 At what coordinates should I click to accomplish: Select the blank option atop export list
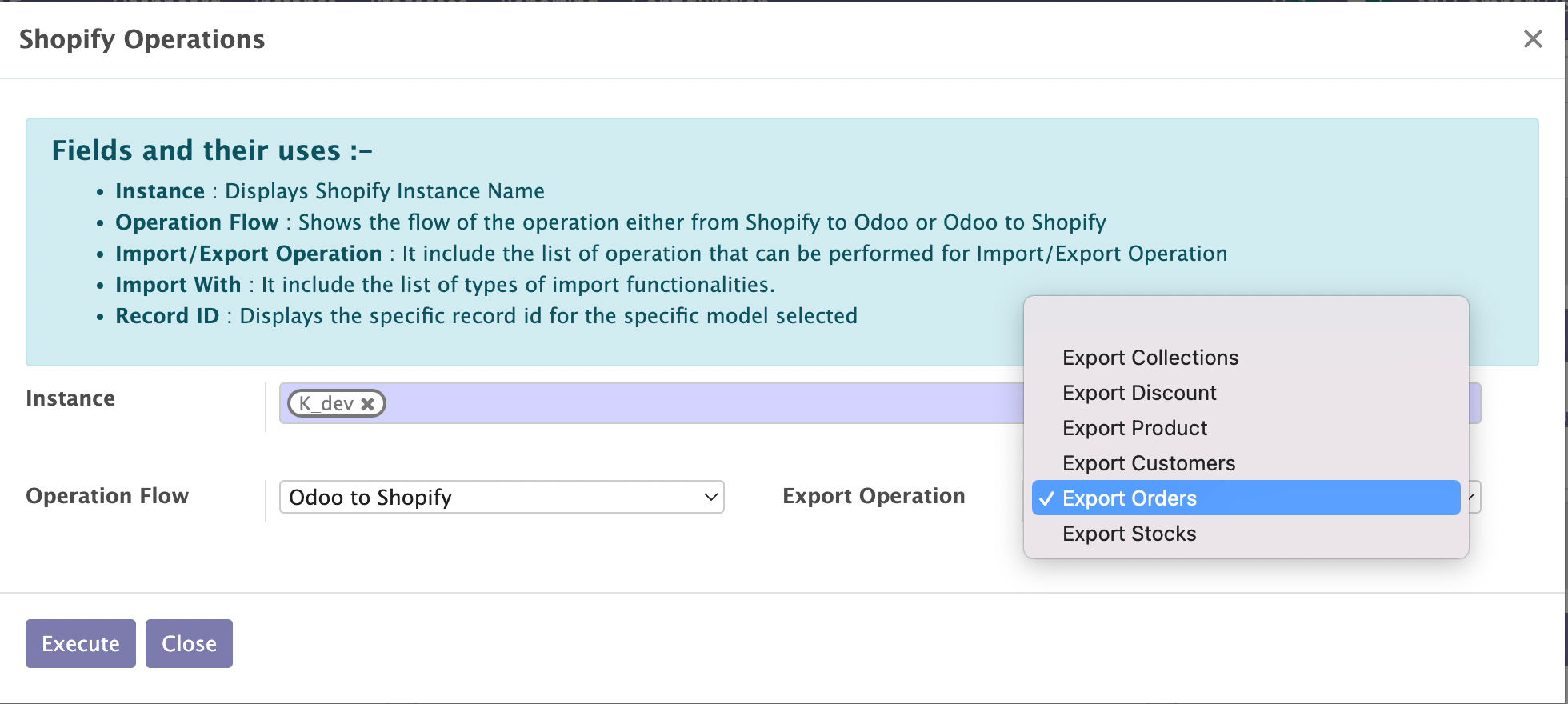click(1245, 323)
